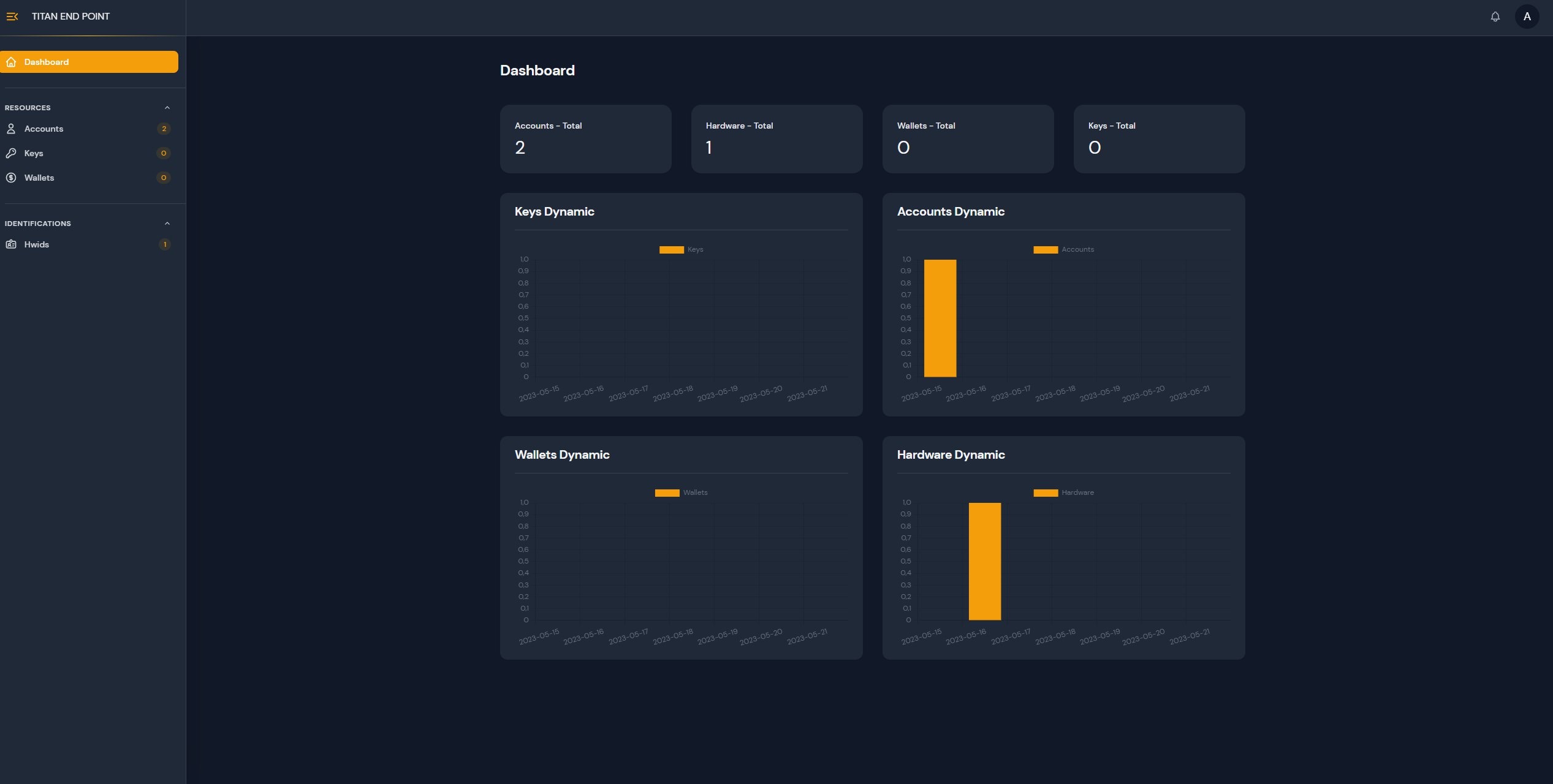Viewport: 1553px width, 784px height.
Task: Click the Accounts Dynamic chart bar
Action: 940,318
